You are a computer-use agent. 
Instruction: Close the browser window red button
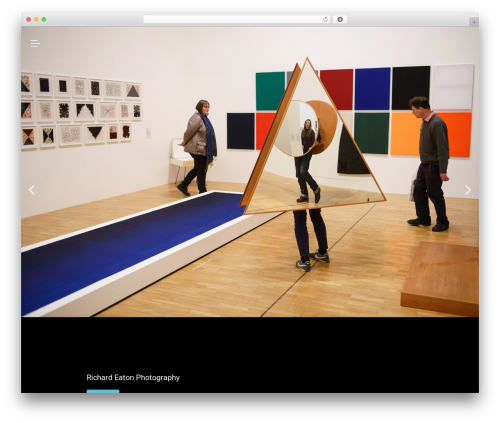point(29,20)
